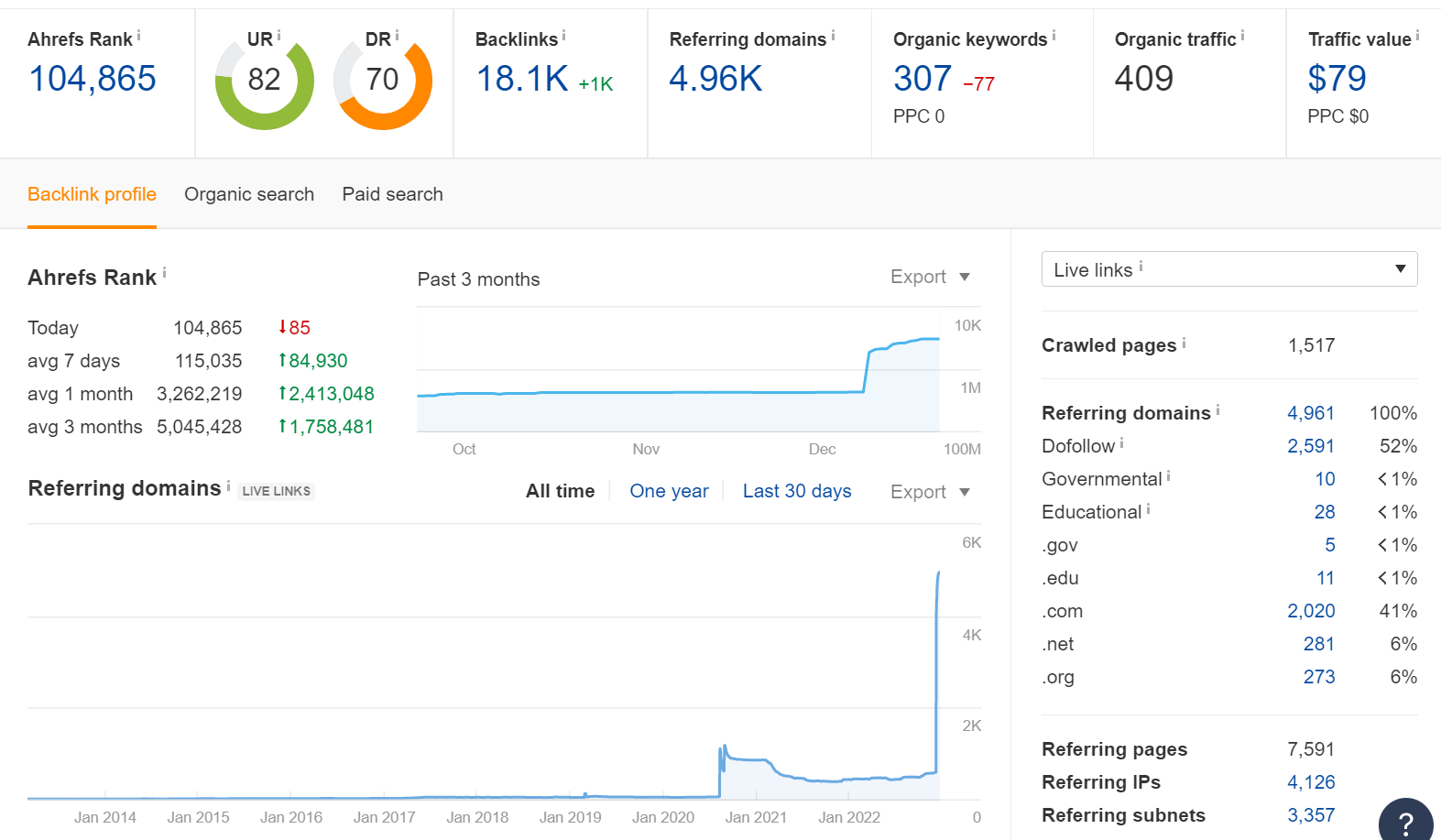Click the DR info icon
The height and width of the screenshot is (840, 1441).
pyautogui.click(x=397, y=36)
